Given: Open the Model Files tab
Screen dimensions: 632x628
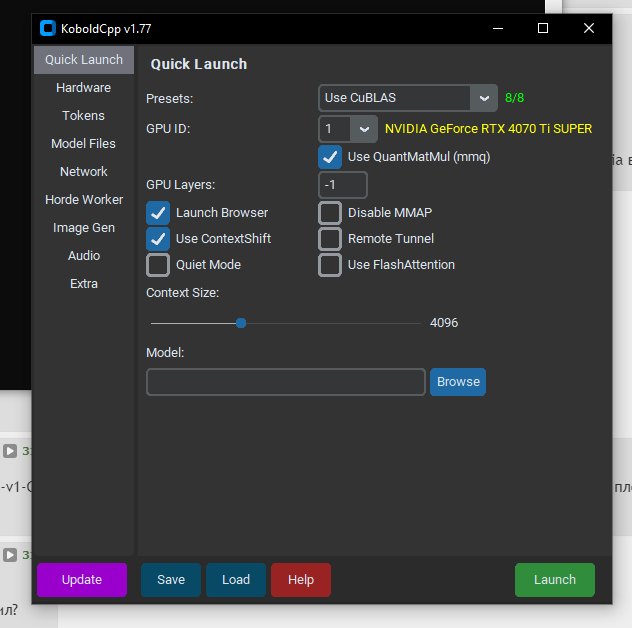Looking at the screenshot, I should click(83, 144).
